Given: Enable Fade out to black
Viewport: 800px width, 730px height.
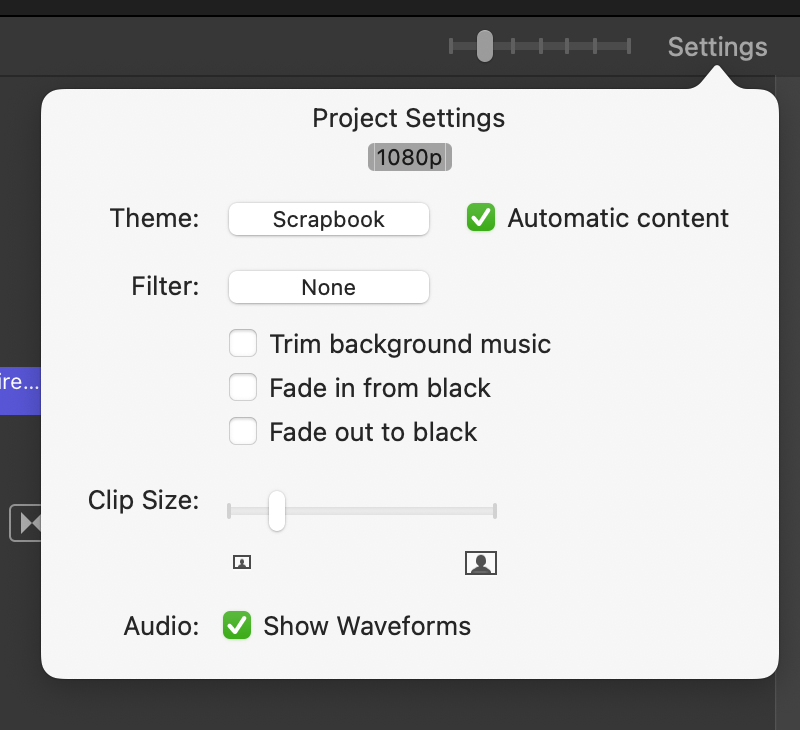Looking at the screenshot, I should pyautogui.click(x=243, y=431).
